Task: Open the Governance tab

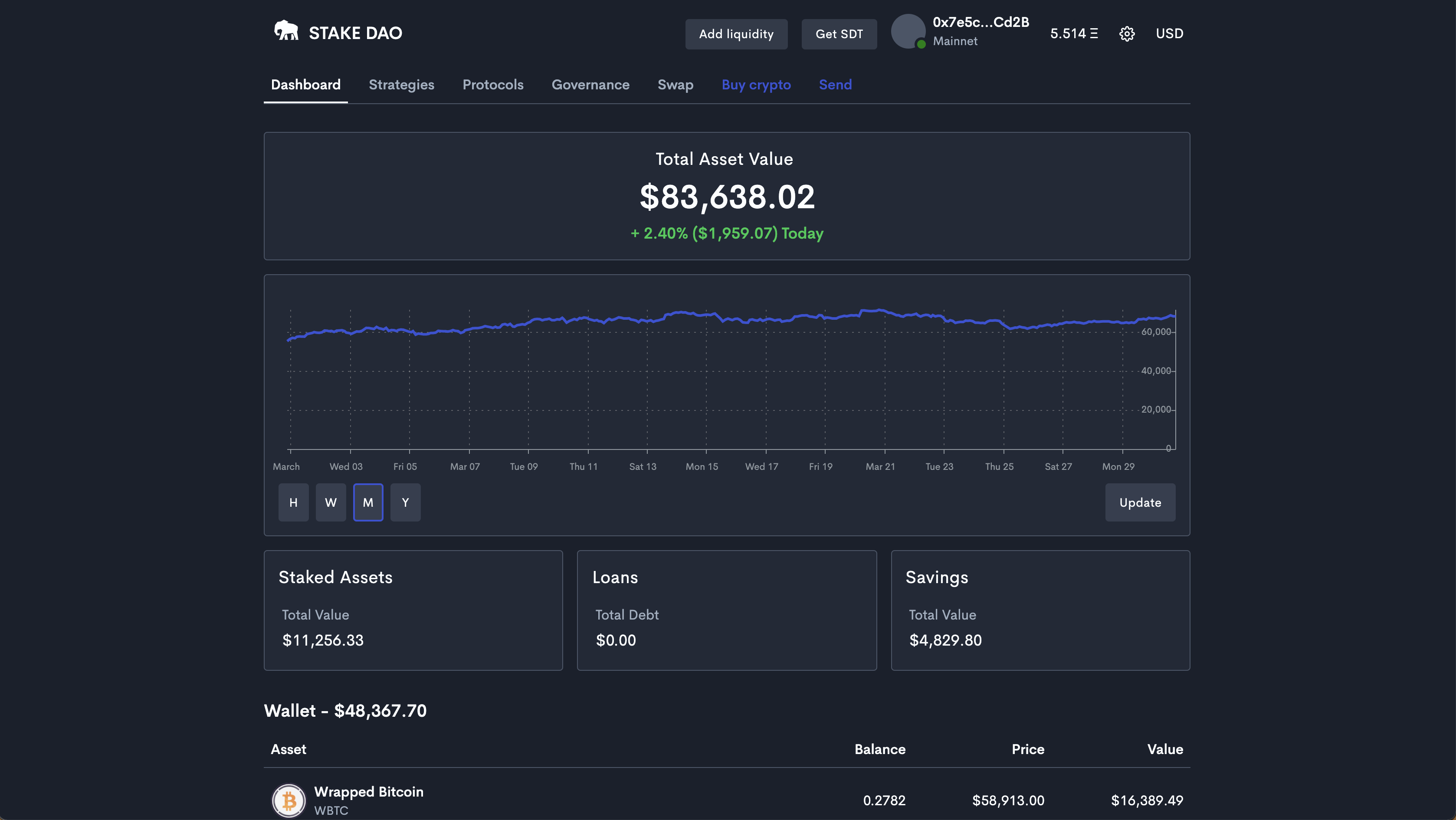Action: pyautogui.click(x=590, y=85)
